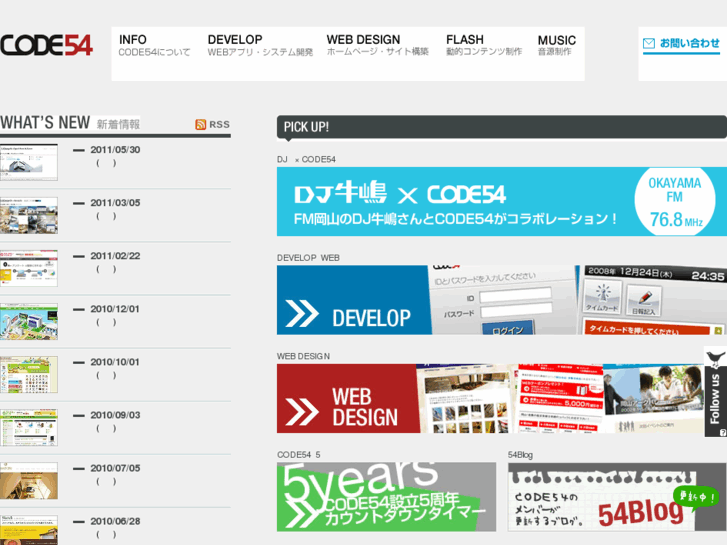Click the OKAYAMA FM 76.8 MHz circle
727x545 pixels.
click(x=675, y=201)
